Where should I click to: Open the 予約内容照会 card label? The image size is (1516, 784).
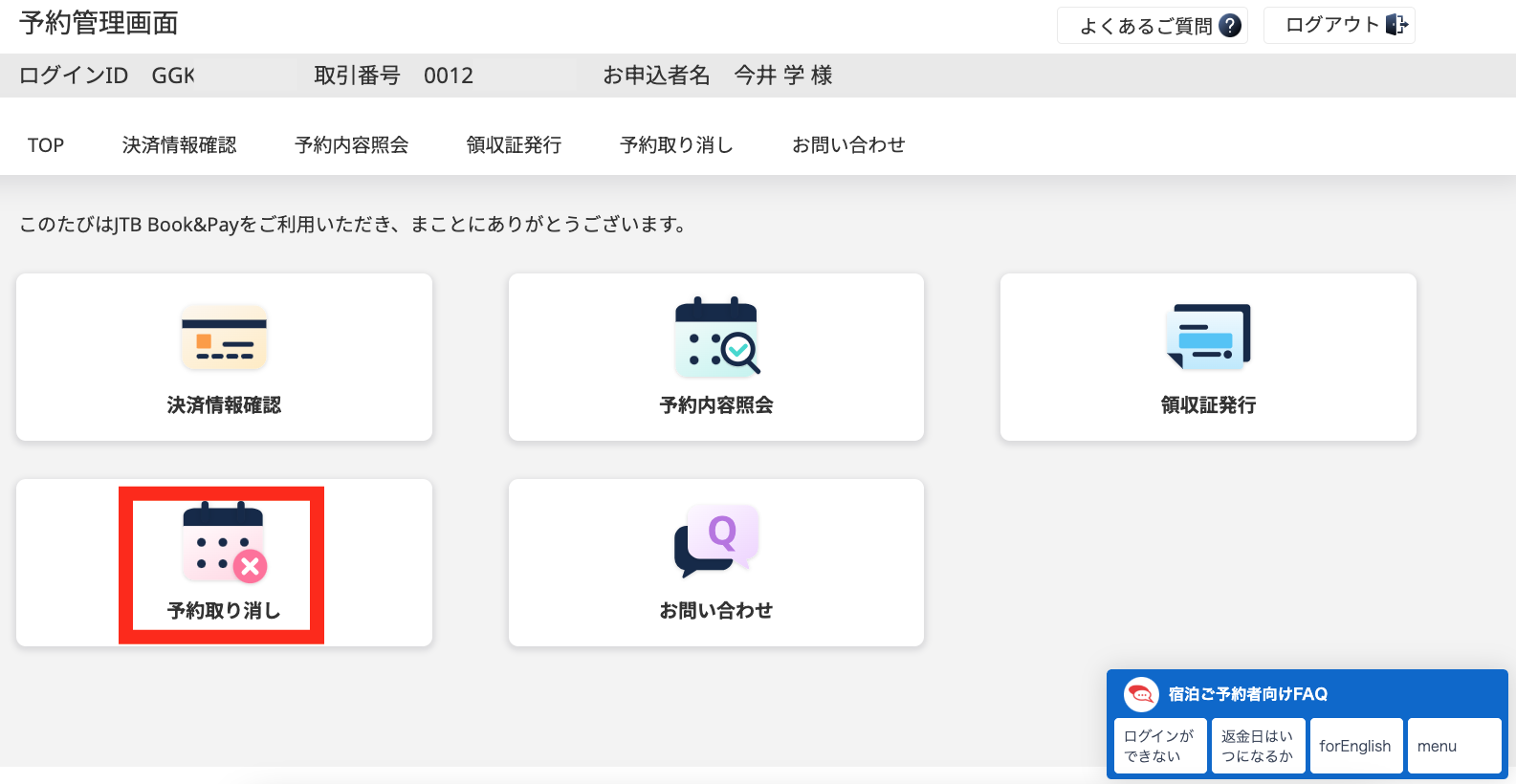(716, 405)
